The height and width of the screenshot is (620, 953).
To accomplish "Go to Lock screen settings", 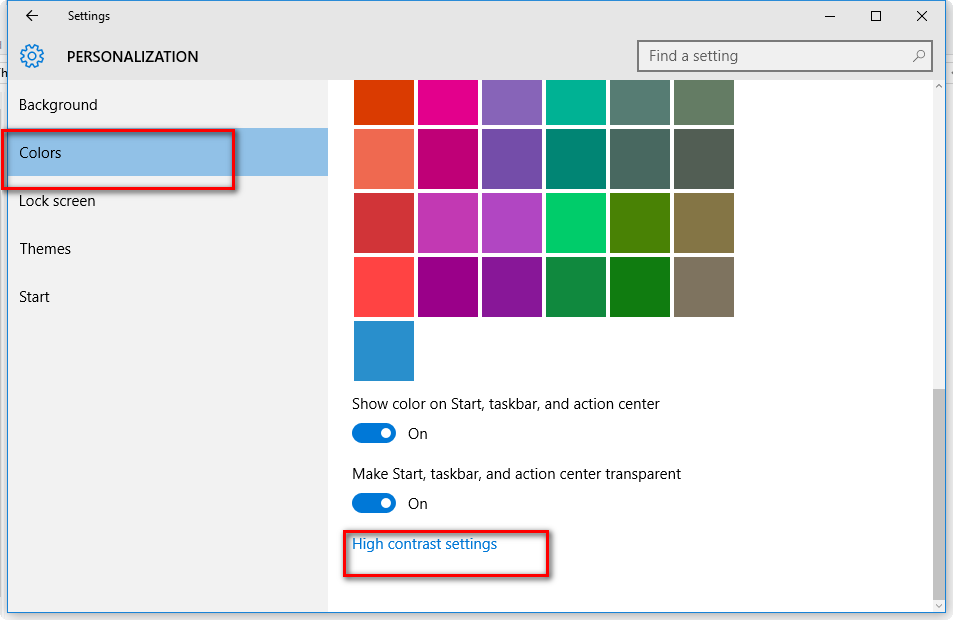I will tap(57, 201).
